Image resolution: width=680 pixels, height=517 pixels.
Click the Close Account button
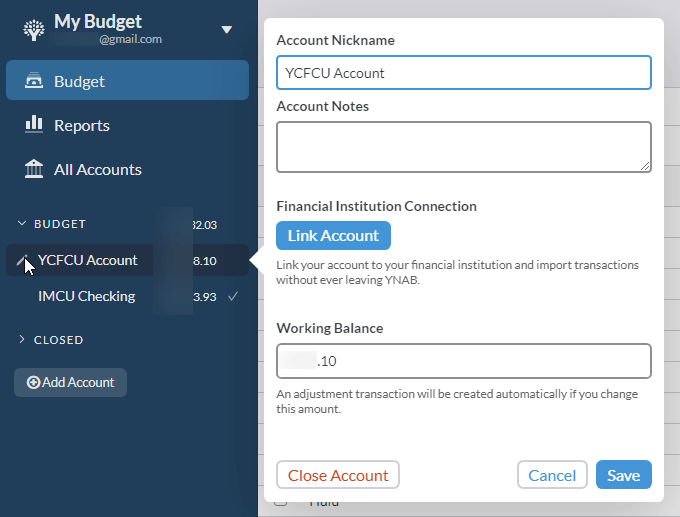(338, 475)
